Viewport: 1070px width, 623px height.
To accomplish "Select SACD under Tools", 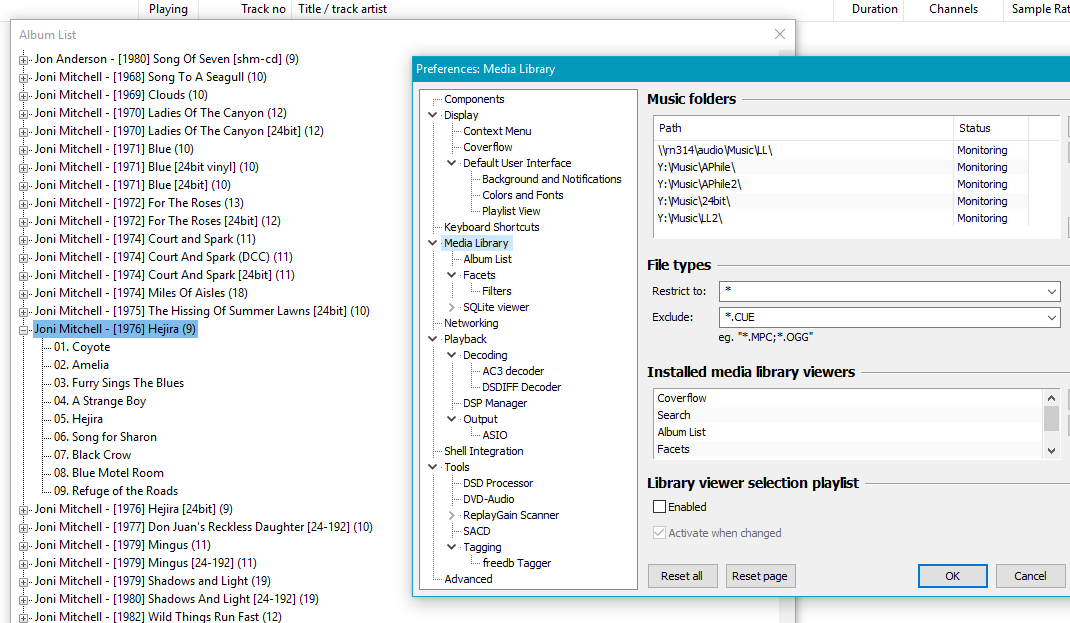I will (476, 531).
